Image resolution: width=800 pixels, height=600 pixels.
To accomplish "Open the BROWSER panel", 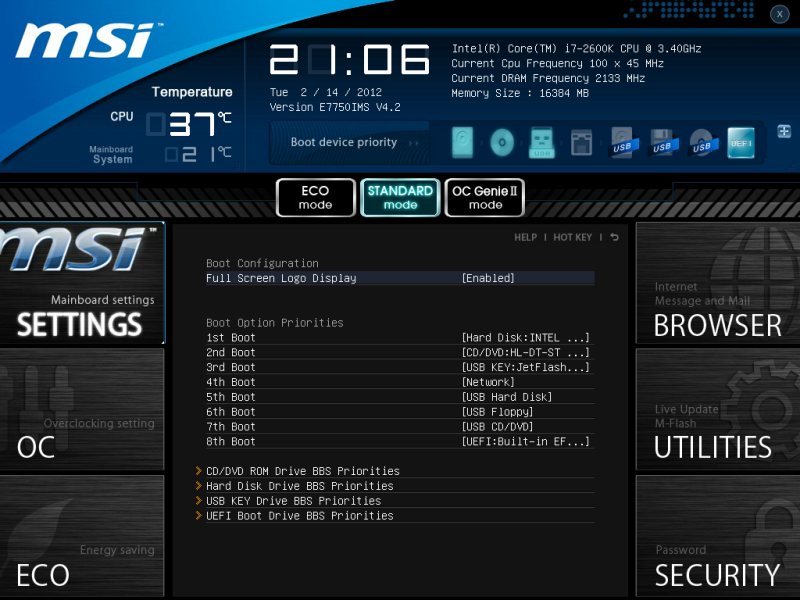I will [718, 284].
